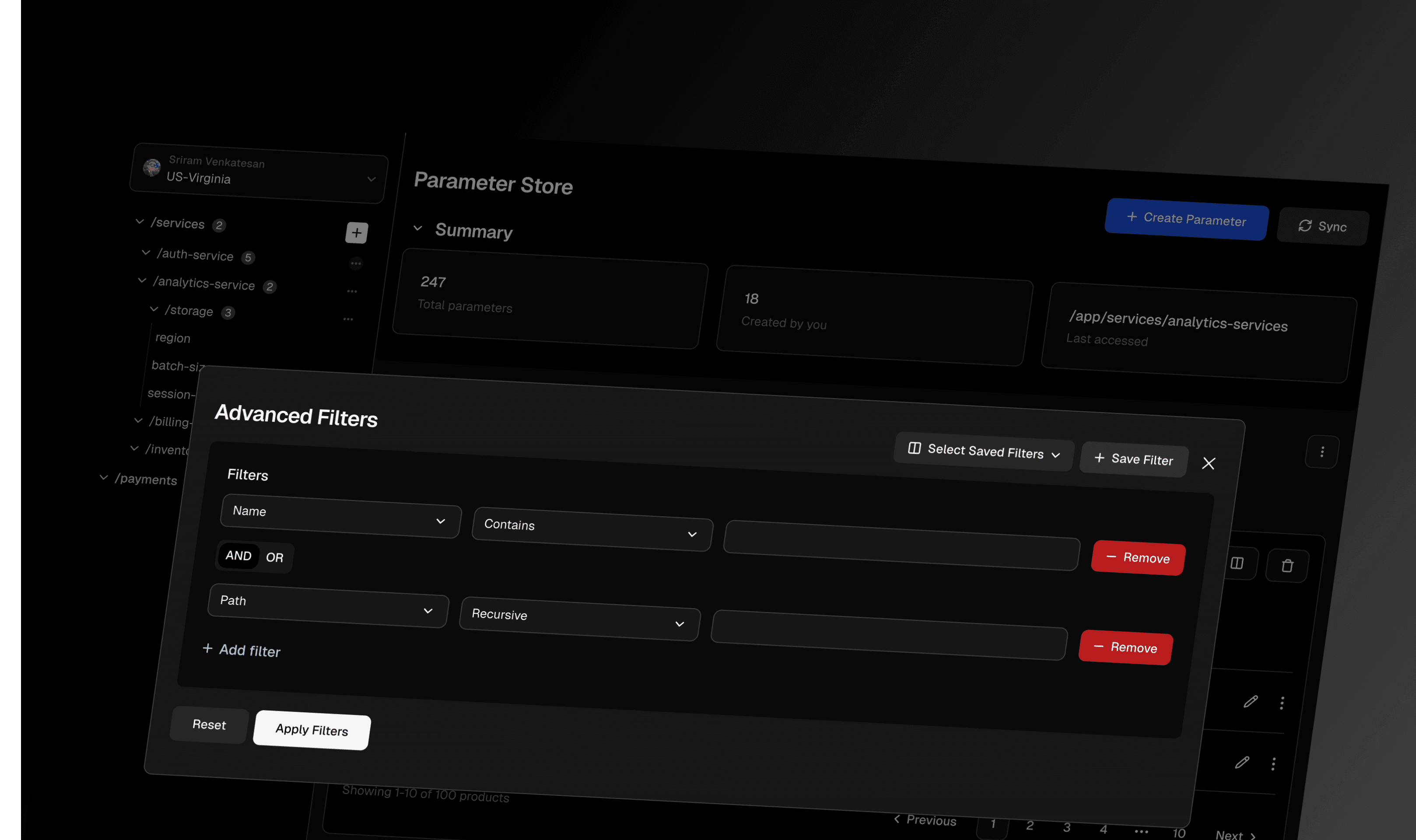Go to page 2 in pagination
Image resolution: width=1416 pixels, height=840 pixels.
(x=1030, y=825)
